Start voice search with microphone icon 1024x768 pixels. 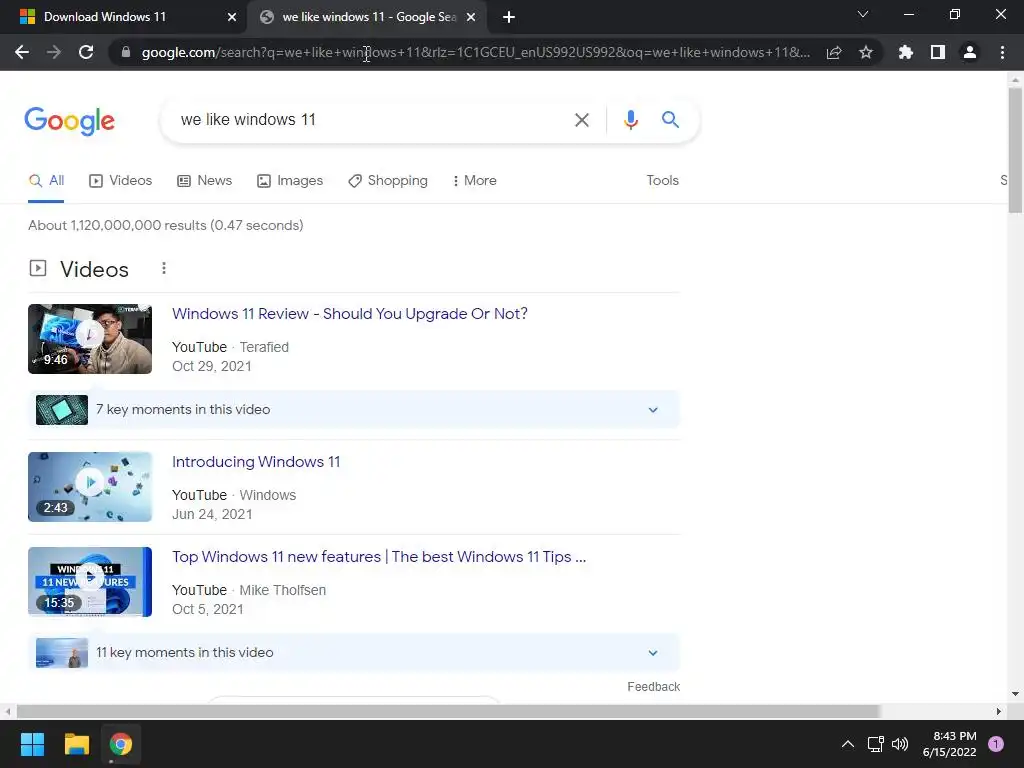tap(630, 120)
